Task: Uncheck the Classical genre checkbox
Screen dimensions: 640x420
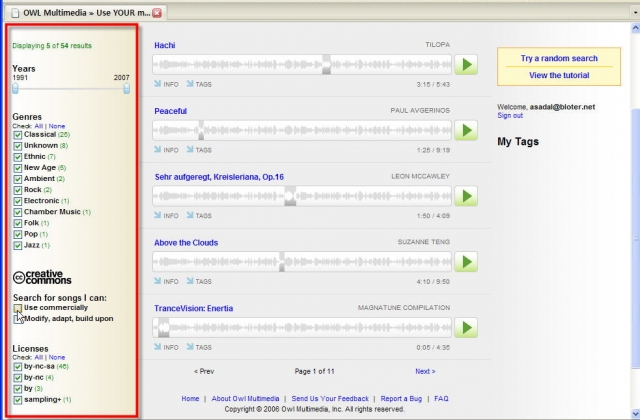Action: coord(18,134)
